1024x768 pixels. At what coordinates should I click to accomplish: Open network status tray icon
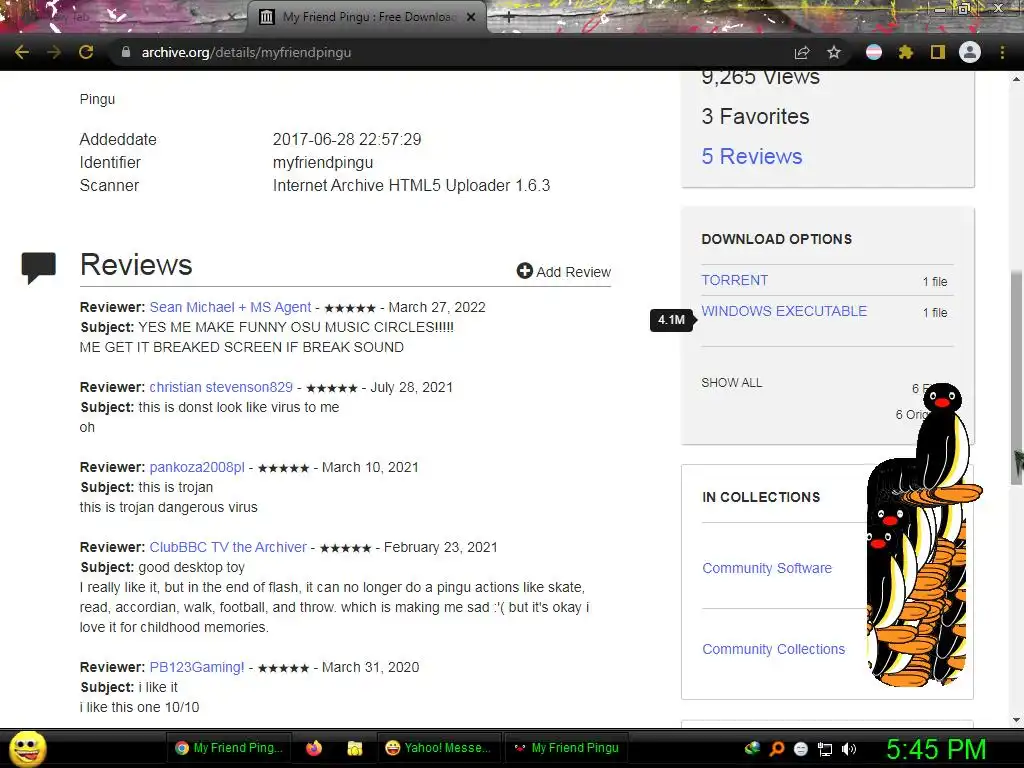click(x=825, y=749)
